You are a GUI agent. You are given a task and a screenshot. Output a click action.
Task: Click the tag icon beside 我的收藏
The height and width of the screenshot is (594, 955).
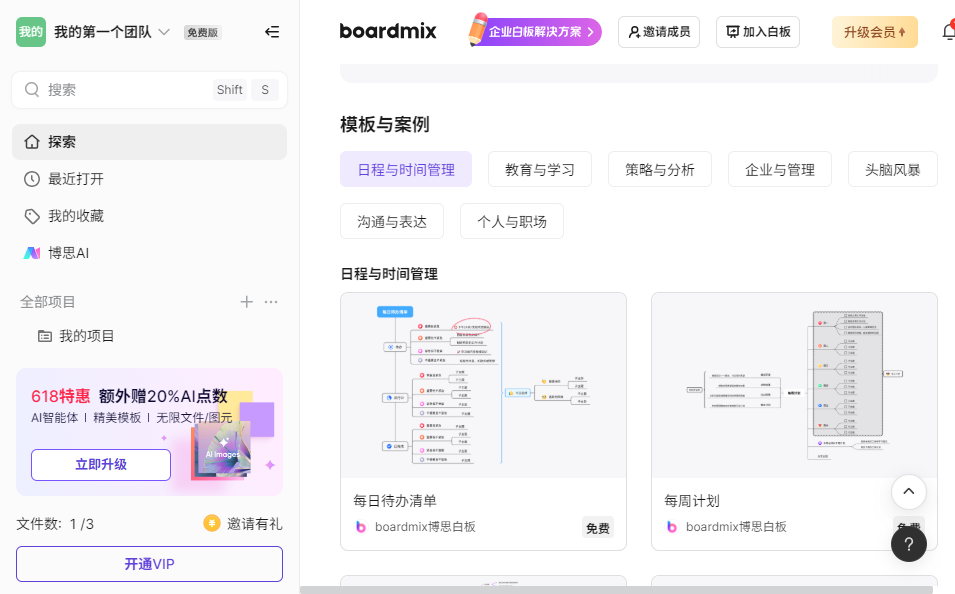tap(32, 216)
